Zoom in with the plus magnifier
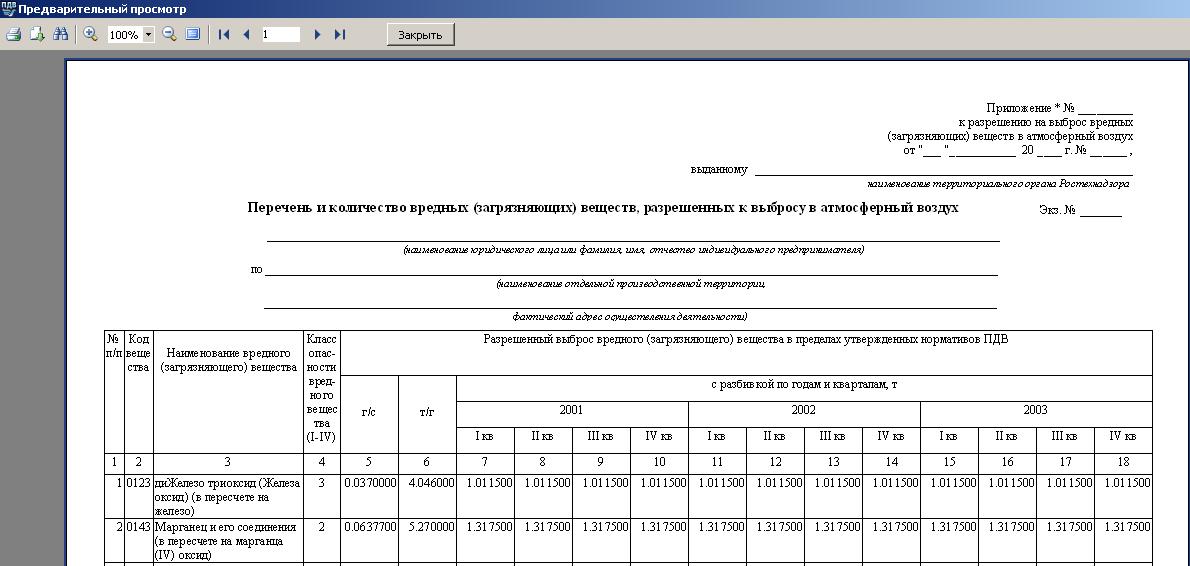Screen dimensions: 1190x566 (x=90, y=34)
